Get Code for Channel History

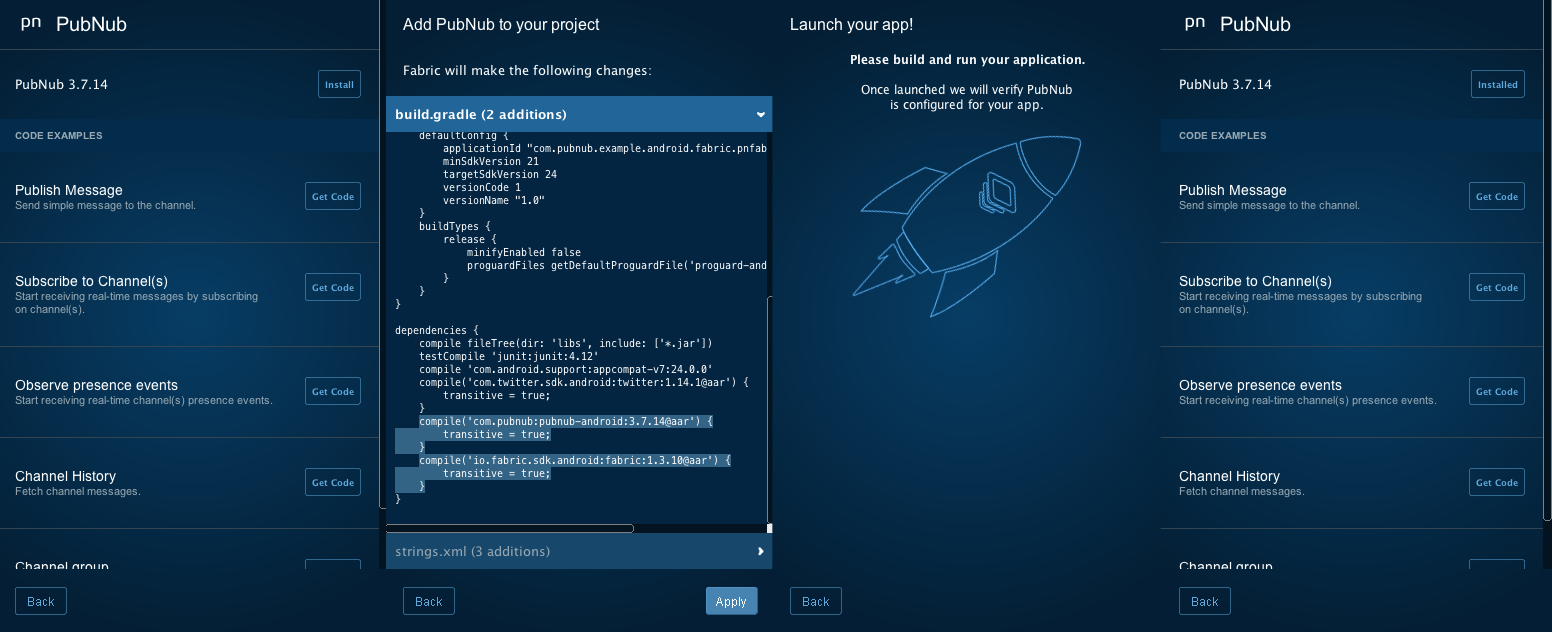click(x=332, y=482)
